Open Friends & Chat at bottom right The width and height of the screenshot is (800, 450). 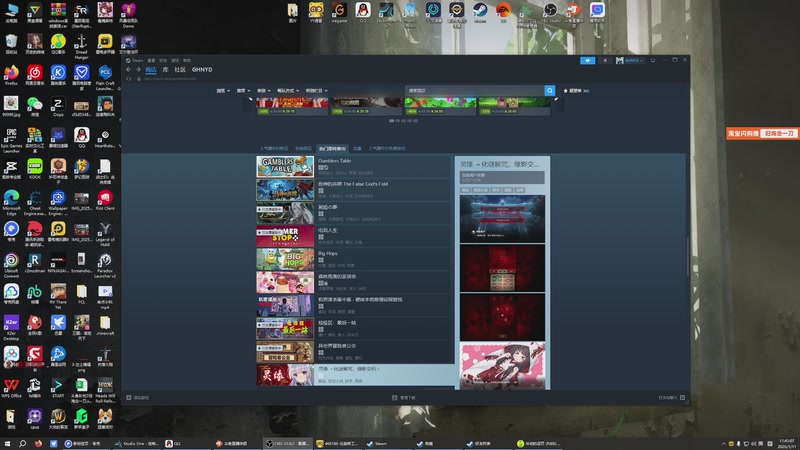click(671, 397)
